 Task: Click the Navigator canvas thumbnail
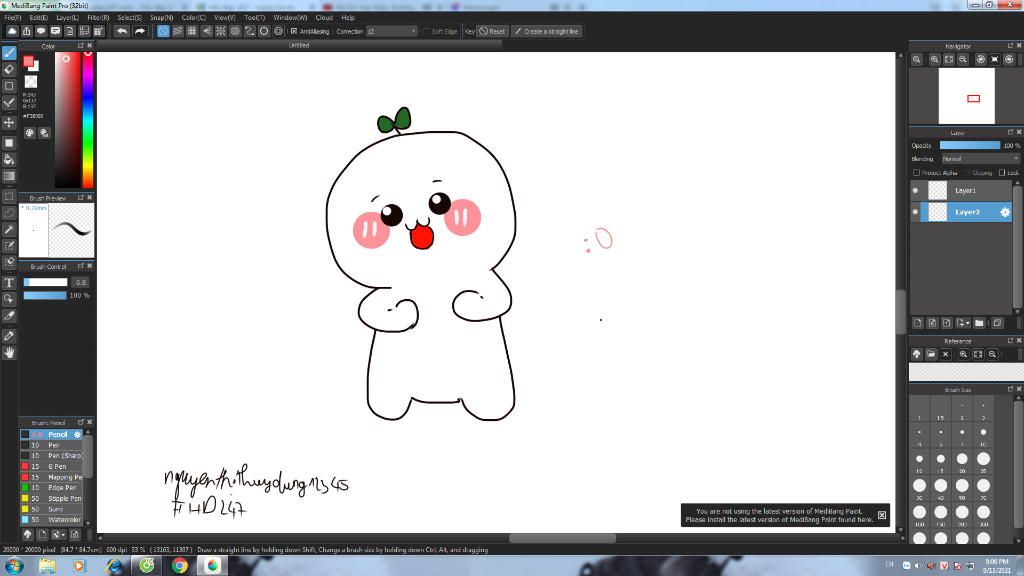pyautogui.click(x=967, y=96)
